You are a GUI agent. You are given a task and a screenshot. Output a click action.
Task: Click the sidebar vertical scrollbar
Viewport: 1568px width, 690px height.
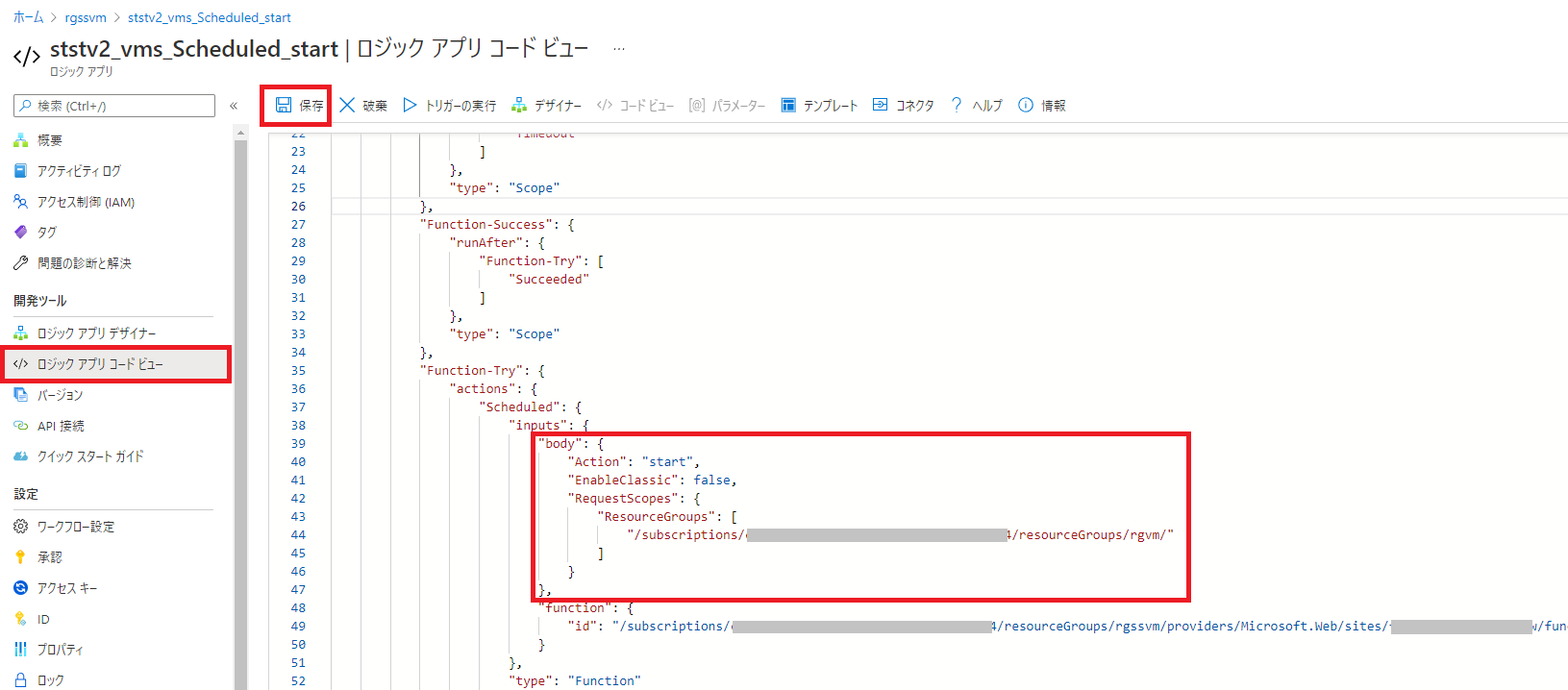tap(240, 408)
